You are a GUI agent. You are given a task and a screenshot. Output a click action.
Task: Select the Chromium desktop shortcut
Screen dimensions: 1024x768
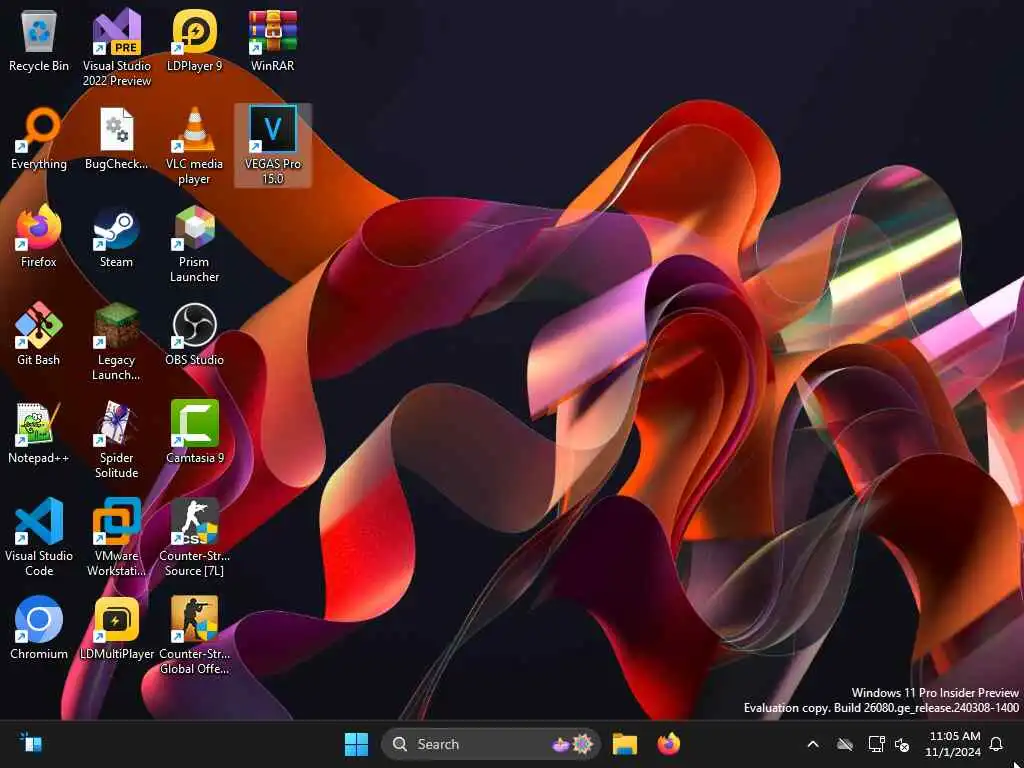tap(39, 628)
